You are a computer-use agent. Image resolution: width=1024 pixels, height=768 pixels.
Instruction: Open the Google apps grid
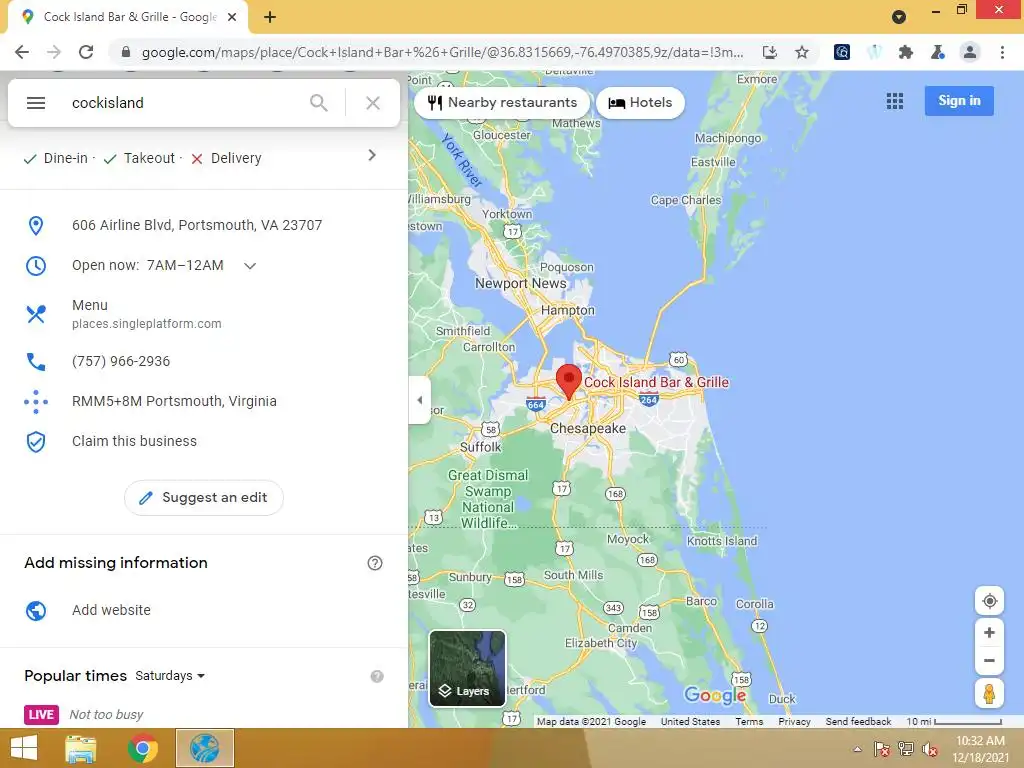(895, 101)
